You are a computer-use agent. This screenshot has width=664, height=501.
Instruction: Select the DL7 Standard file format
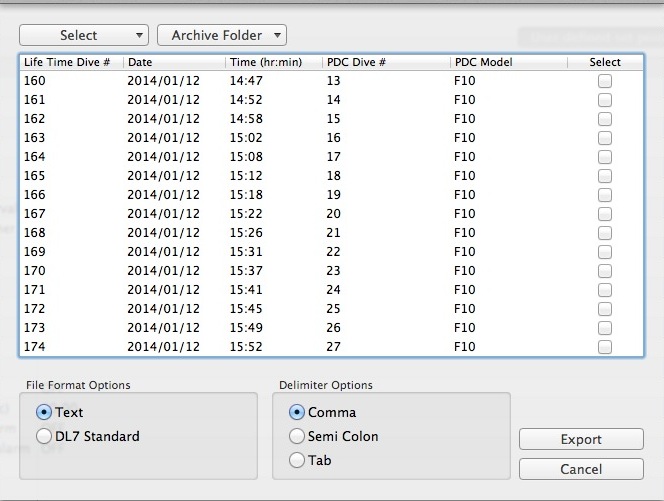pos(44,436)
